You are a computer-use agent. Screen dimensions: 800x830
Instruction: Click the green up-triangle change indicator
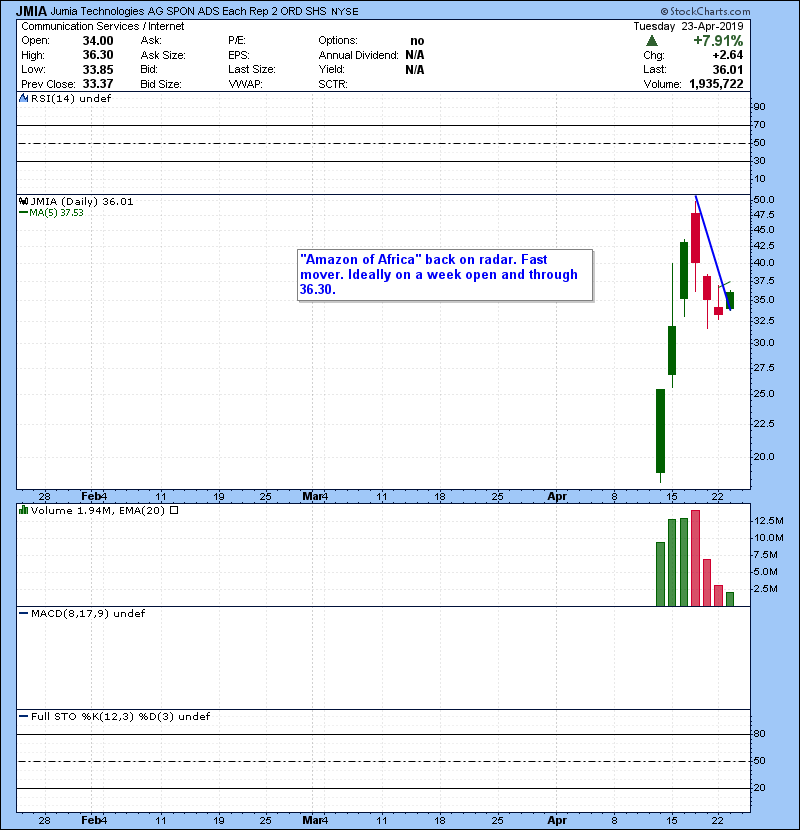click(652, 40)
